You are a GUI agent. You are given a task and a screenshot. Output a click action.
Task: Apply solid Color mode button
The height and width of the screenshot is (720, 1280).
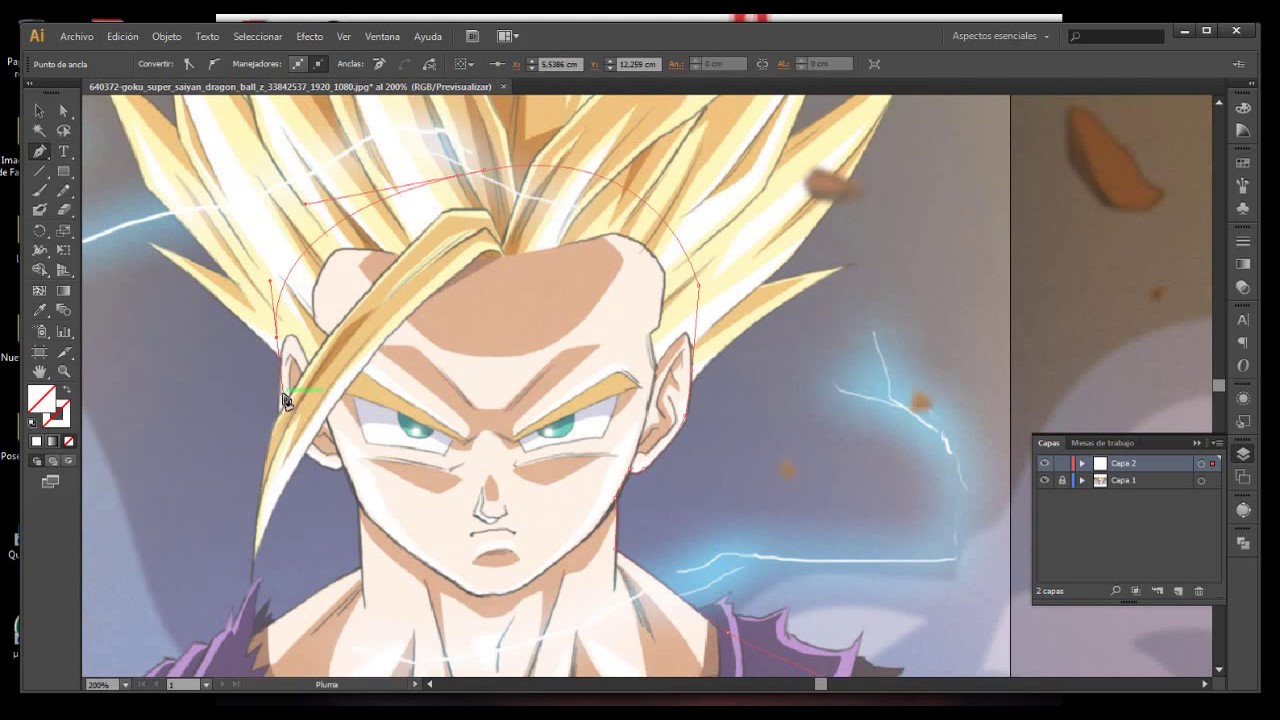[37, 441]
